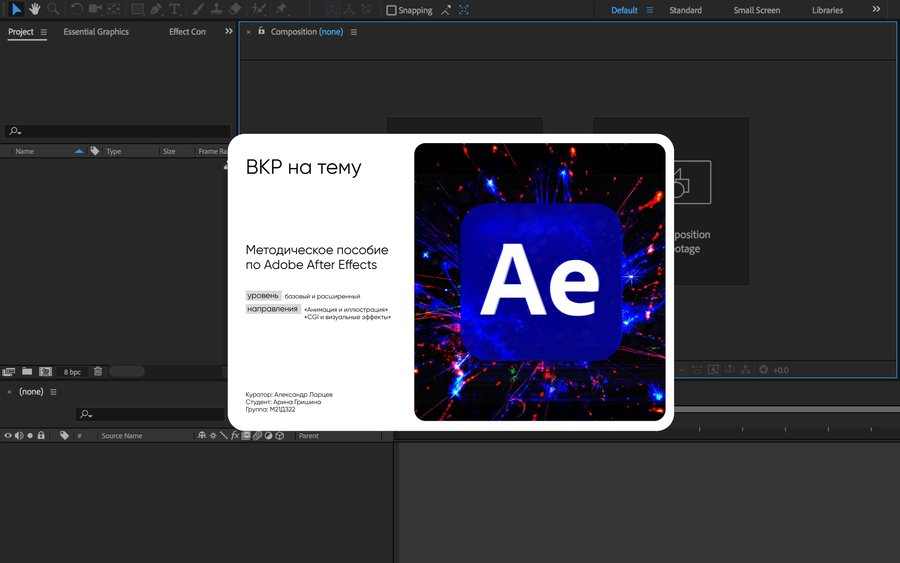This screenshot has height=563, width=900.
Task: Expand the workspace overflow chevron after Libraries
Action: [x=876, y=10]
